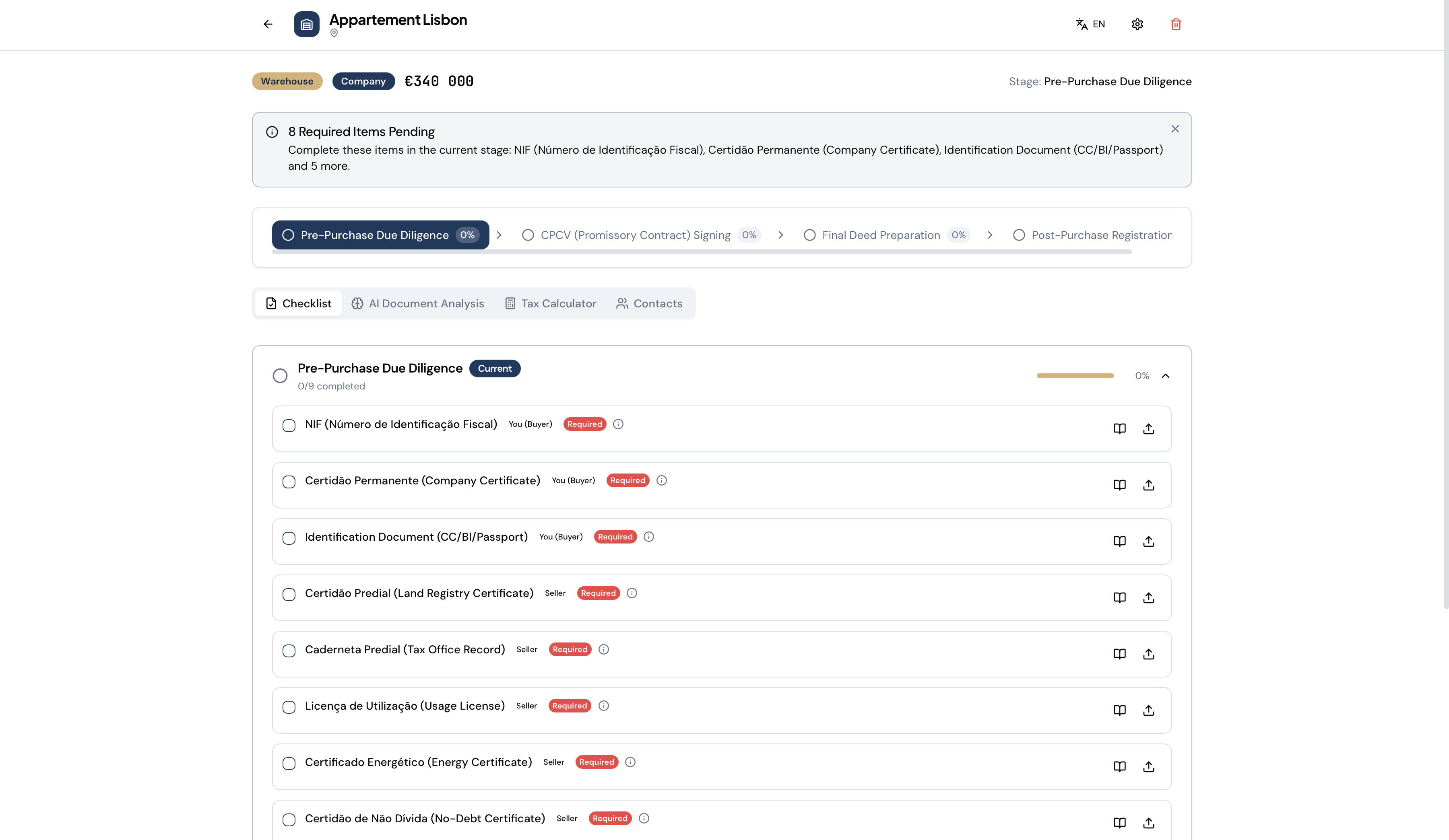The height and width of the screenshot is (840, 1449).
Task: Click the location pin under the title
Action: pyautogui.click(x=334, y=33)
